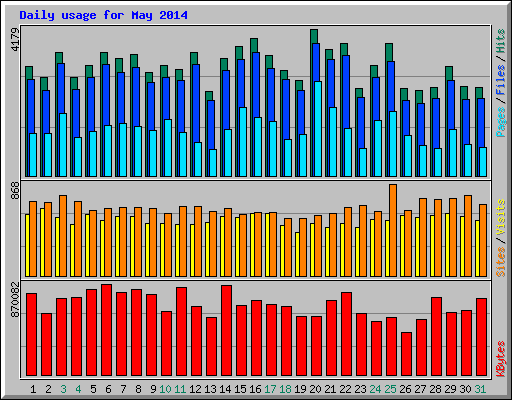Click day label 20 on the x-axis
Viewport: 512px width, 400px height.
click(315, 389)
